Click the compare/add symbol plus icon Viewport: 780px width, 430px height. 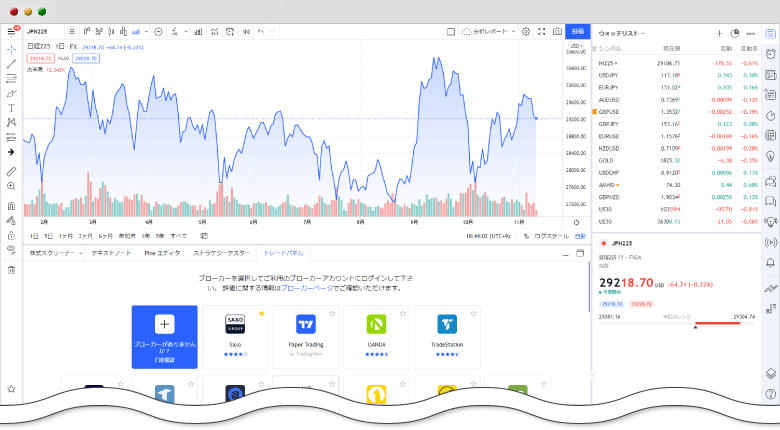pos(158,31)
